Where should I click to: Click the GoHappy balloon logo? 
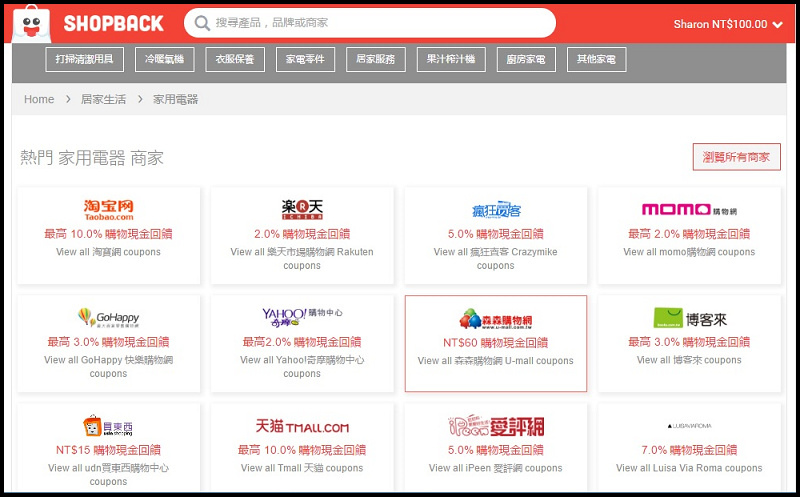[108, 317]
